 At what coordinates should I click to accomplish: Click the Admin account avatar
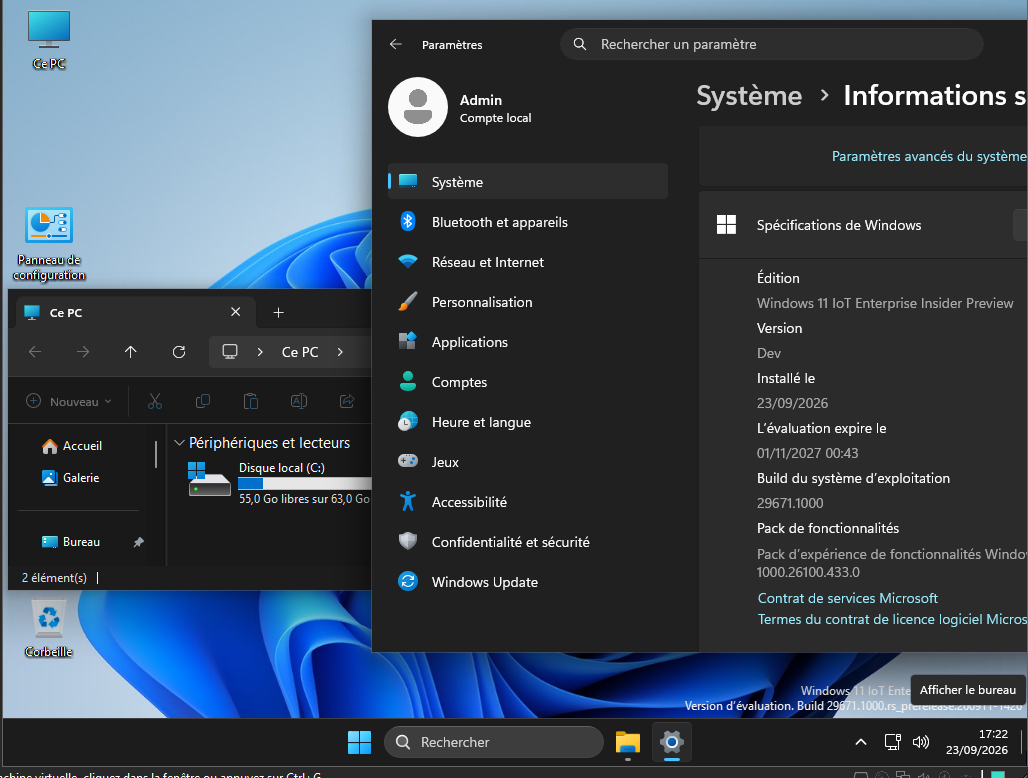coord(418,107)
